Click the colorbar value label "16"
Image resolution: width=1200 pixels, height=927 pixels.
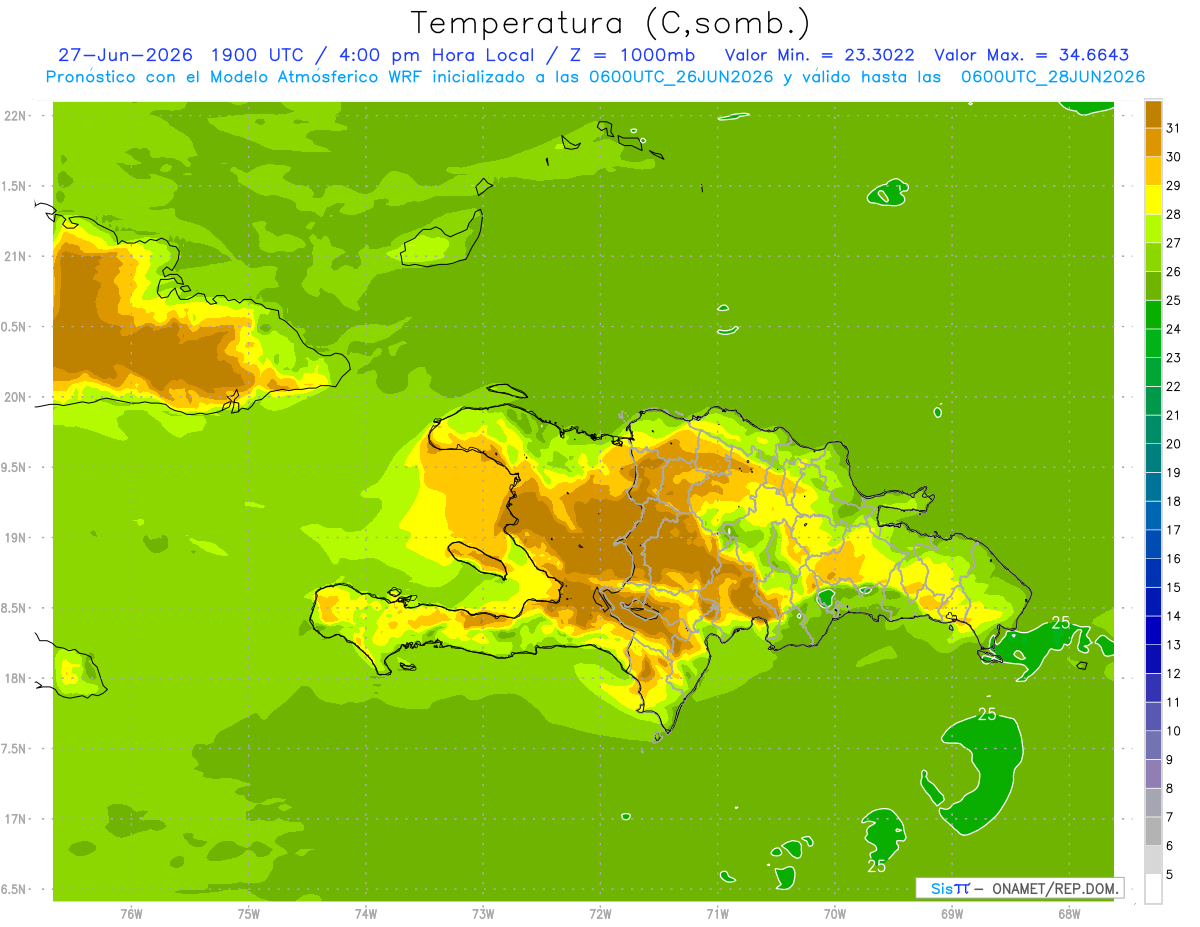1174,559
